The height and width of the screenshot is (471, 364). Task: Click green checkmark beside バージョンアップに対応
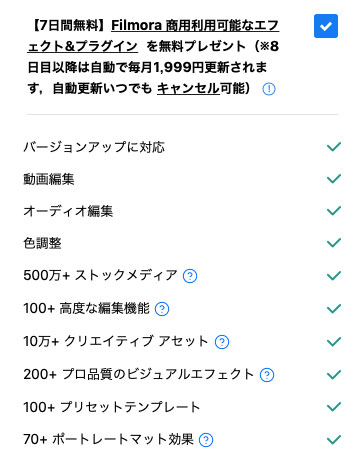coord(334,146)
